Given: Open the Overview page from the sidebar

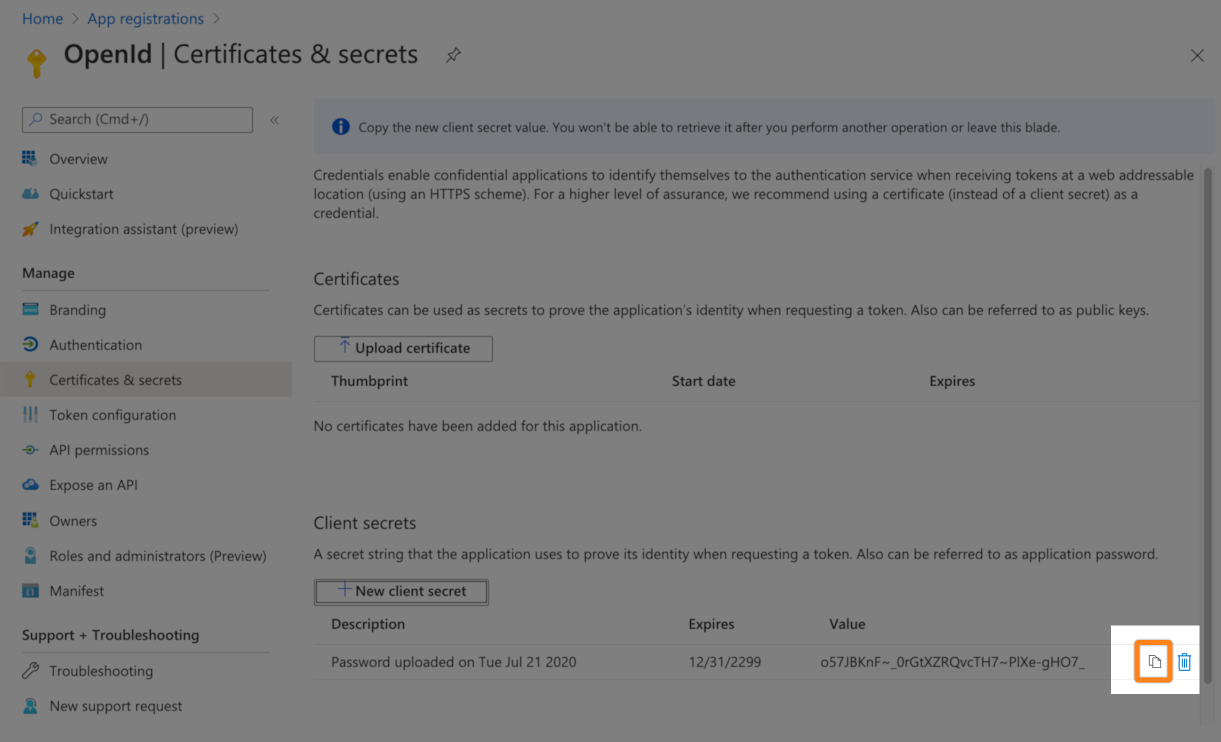Looking at the screenshot, I should (x=80, y=158).
